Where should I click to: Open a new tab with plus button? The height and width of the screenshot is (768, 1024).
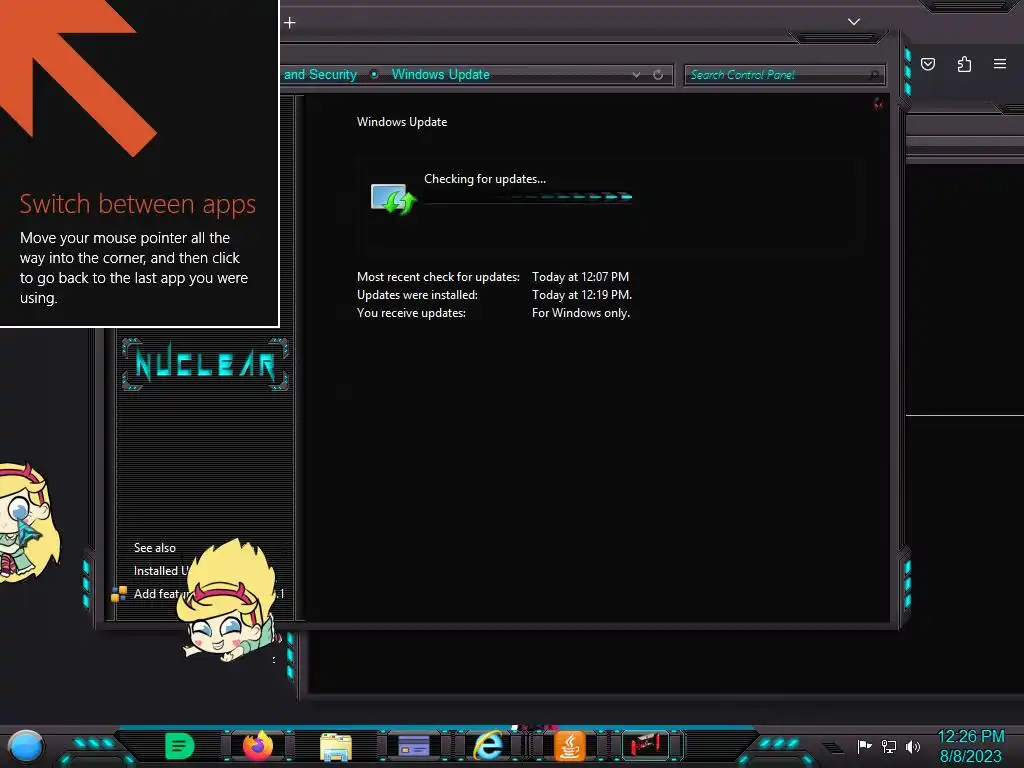290,23
